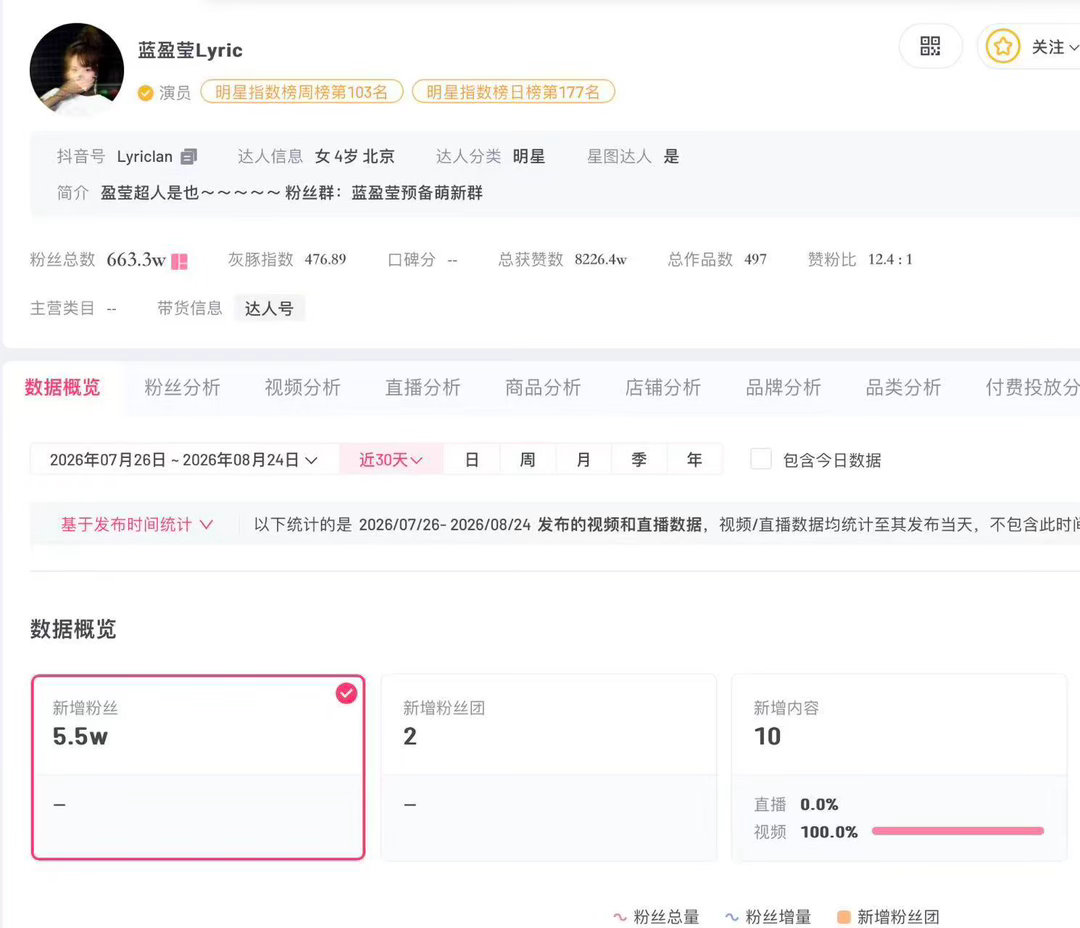Click the 明星指数榜周榜第103名 badge
The image size is (1080, 928).
coord(302,92)
